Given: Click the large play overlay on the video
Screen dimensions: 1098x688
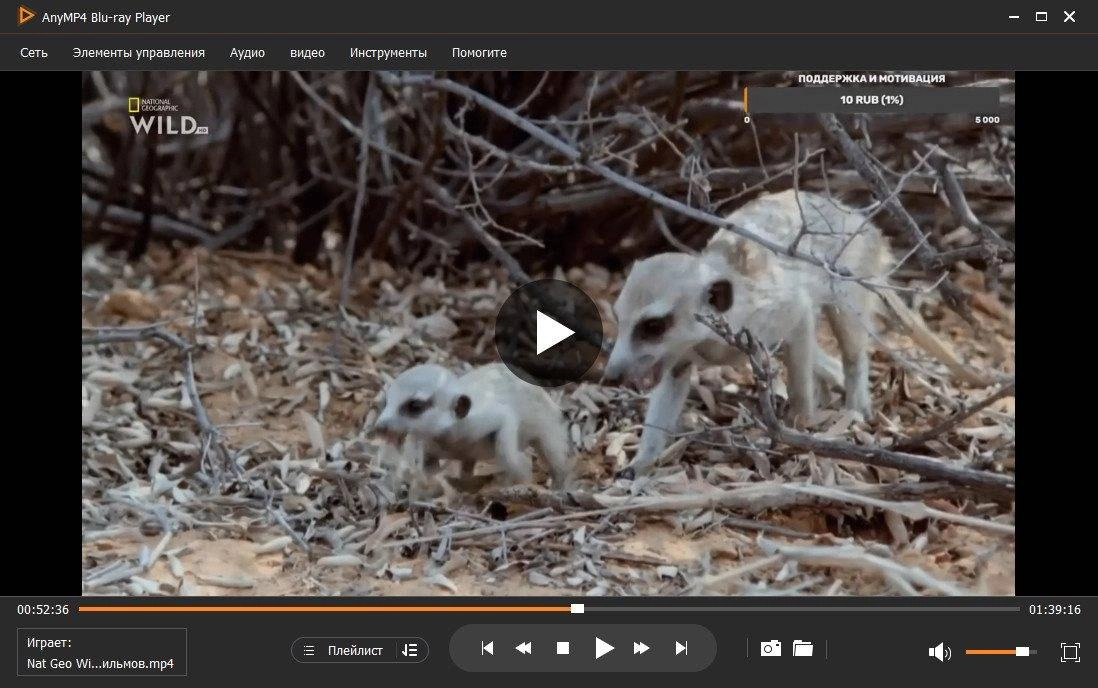Looking at the screenshot, I should (x=548, y=333).
